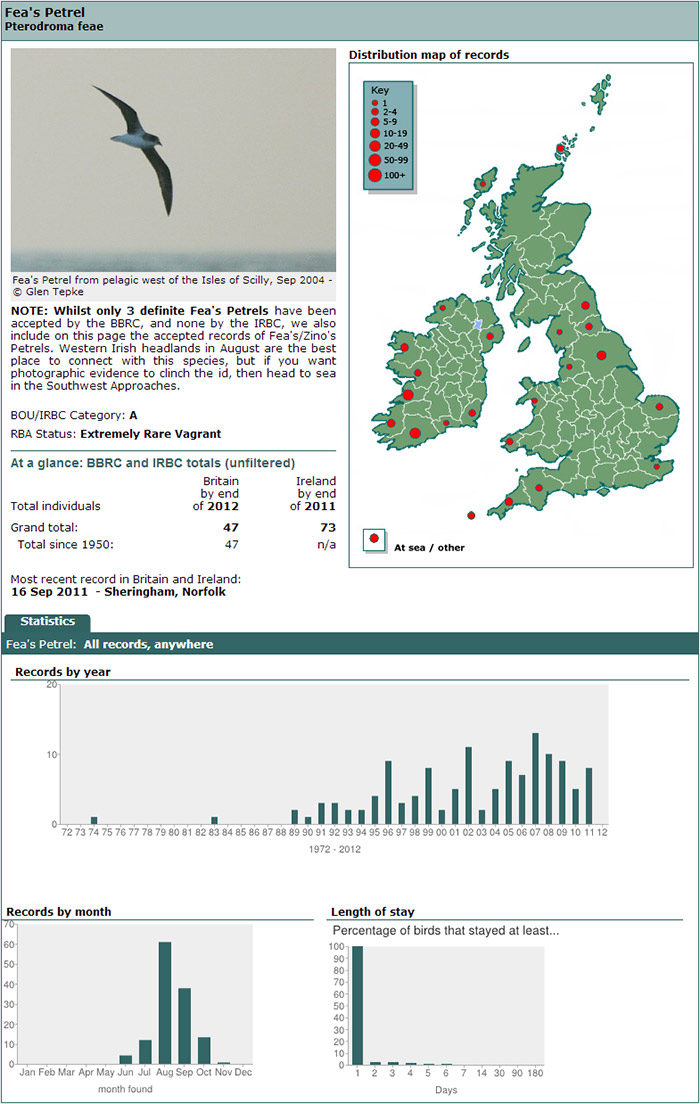Click the 'At sea / other' red marker
The image size is (700, 1104).
374,538
